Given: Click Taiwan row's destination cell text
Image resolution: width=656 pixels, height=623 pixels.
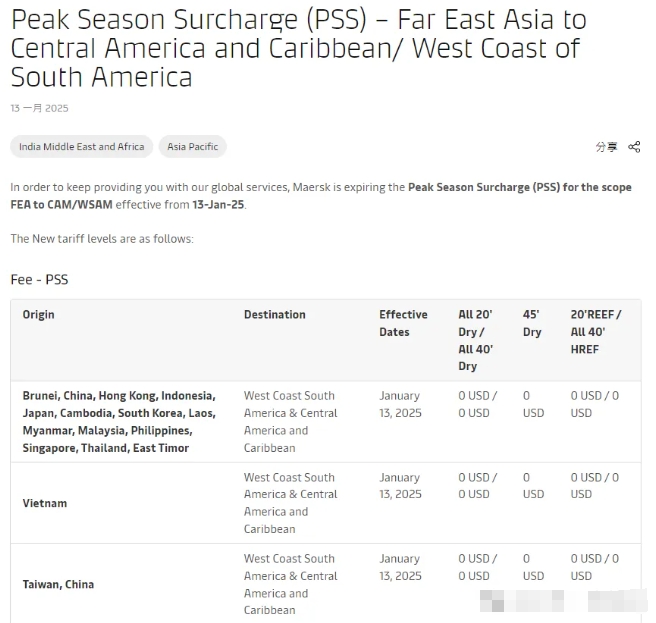Looking at the screenshot, I should [x=290, y=585].
